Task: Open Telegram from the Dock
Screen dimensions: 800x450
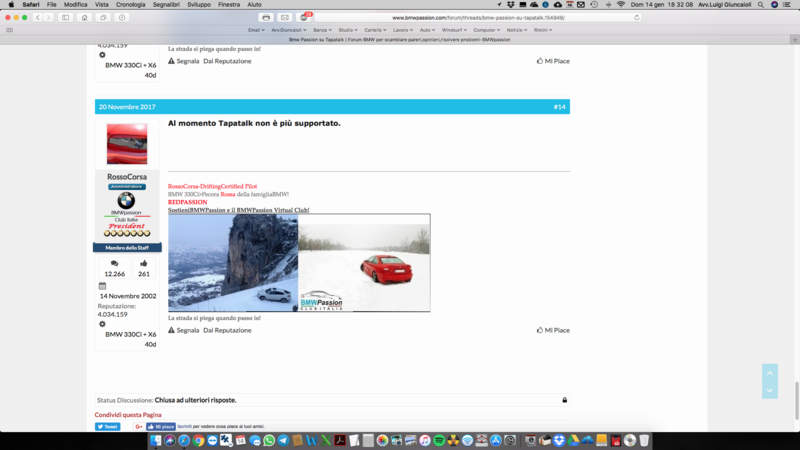Action: point(283,440)
